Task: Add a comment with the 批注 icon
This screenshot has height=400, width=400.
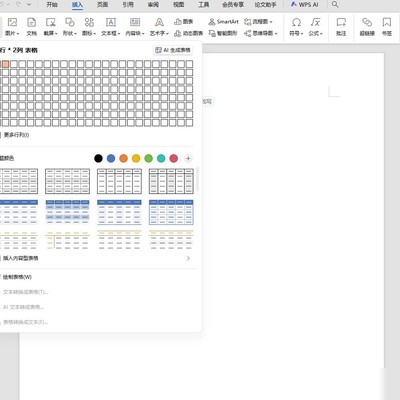Action: point(341,23)
